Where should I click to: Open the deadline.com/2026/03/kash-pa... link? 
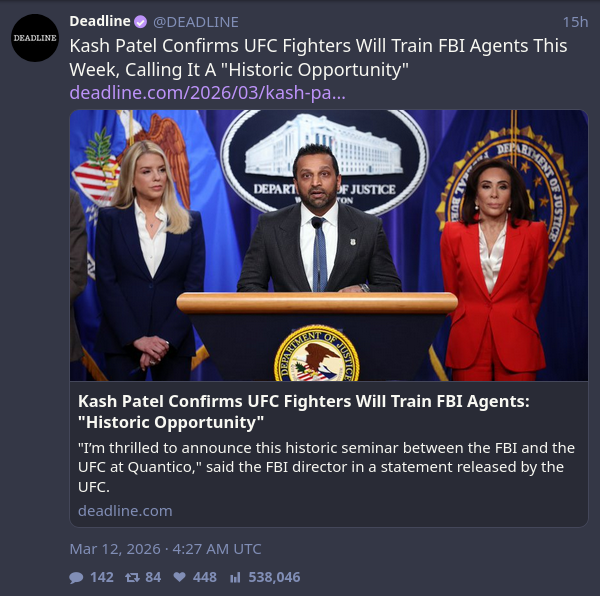click(207, 93)
